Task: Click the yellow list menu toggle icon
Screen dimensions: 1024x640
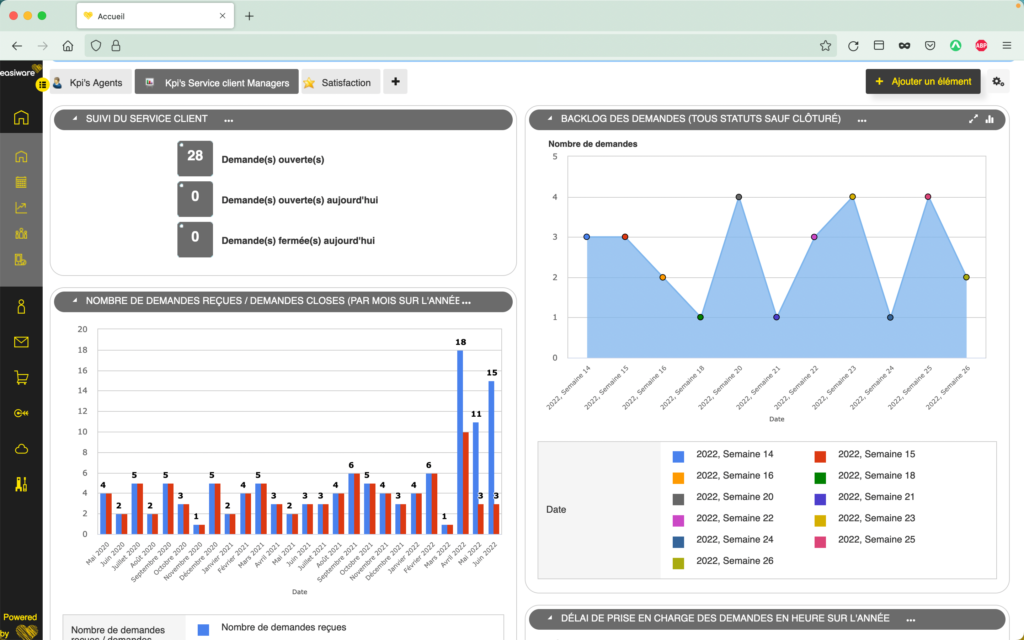Action: pyautogui.click(x=42, y=84)
